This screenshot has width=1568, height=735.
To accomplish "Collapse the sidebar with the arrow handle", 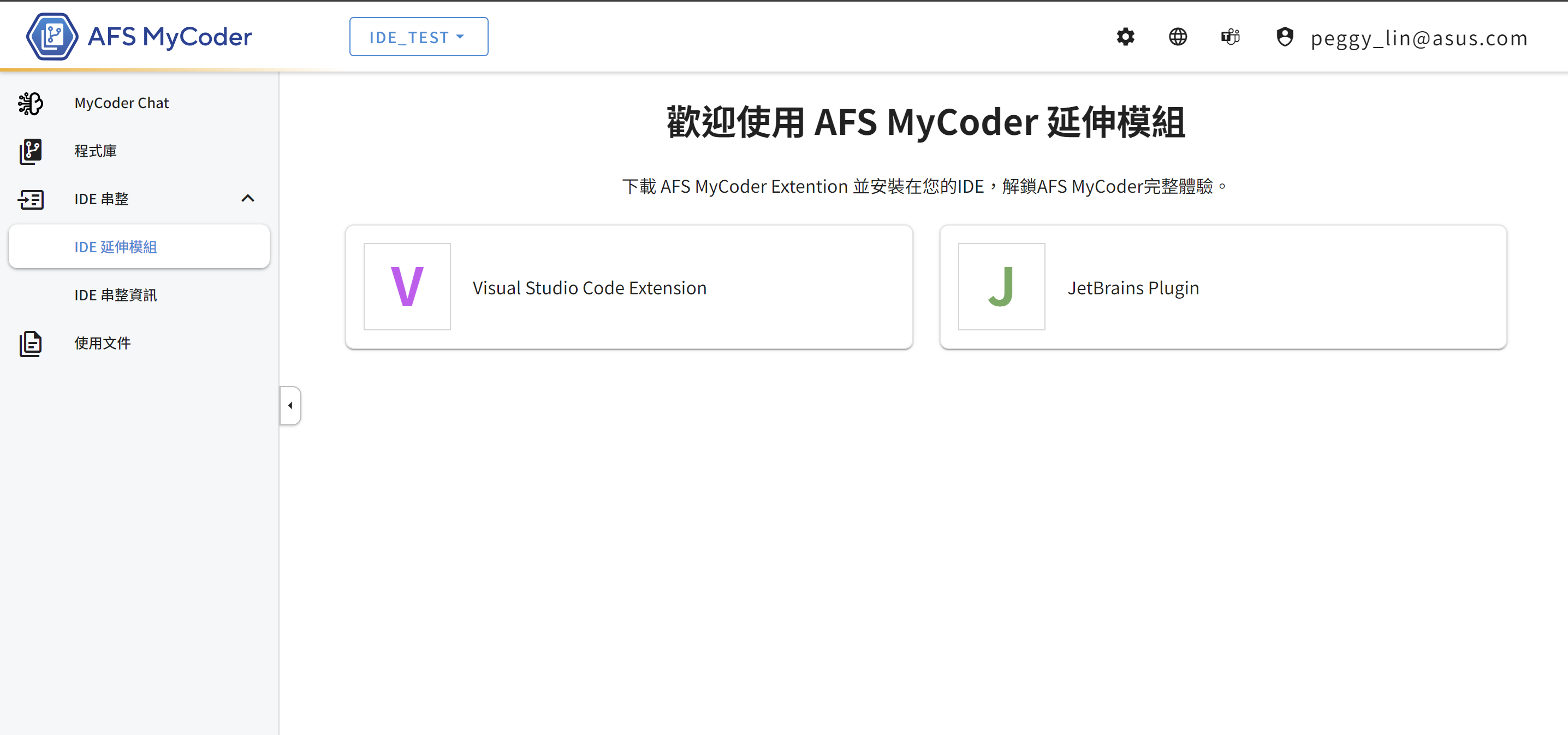I will (290, 406).
